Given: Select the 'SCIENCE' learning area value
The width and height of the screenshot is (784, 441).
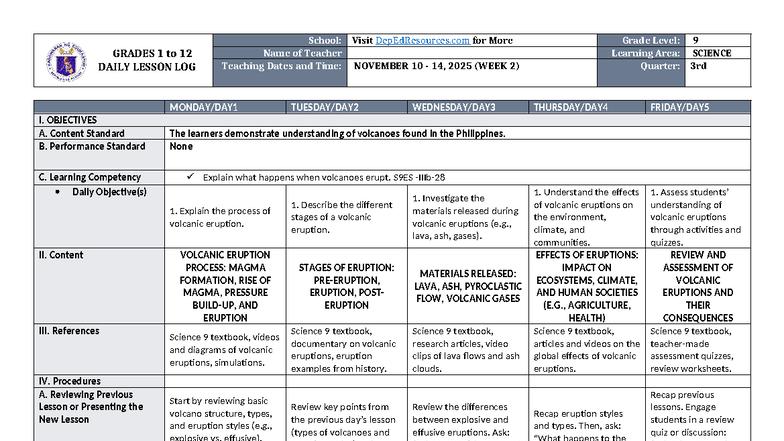Looking at the screenshot, I should (712, 53).
